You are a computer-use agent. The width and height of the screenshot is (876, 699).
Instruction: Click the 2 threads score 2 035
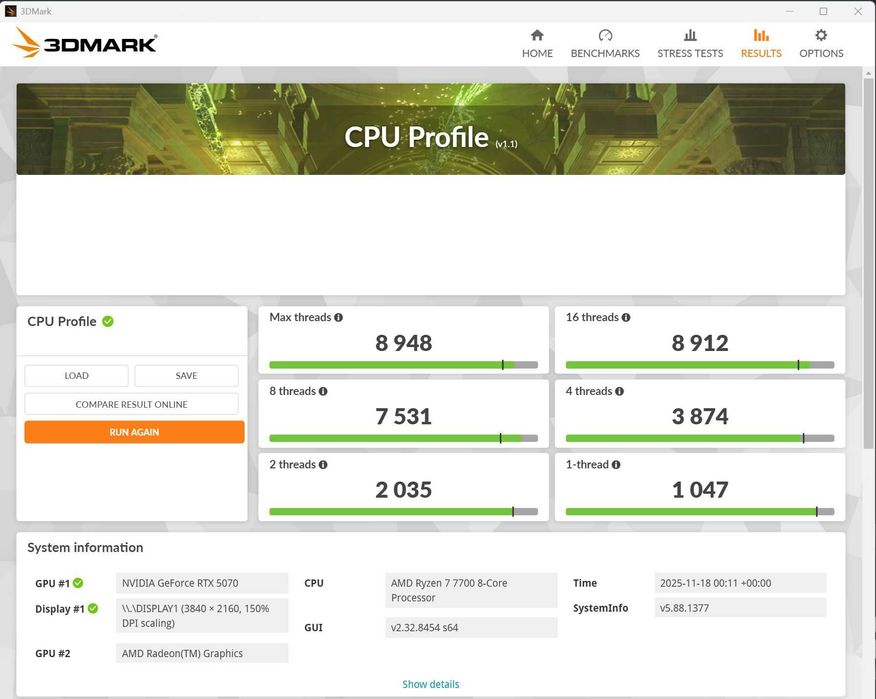tap(403, 489)
